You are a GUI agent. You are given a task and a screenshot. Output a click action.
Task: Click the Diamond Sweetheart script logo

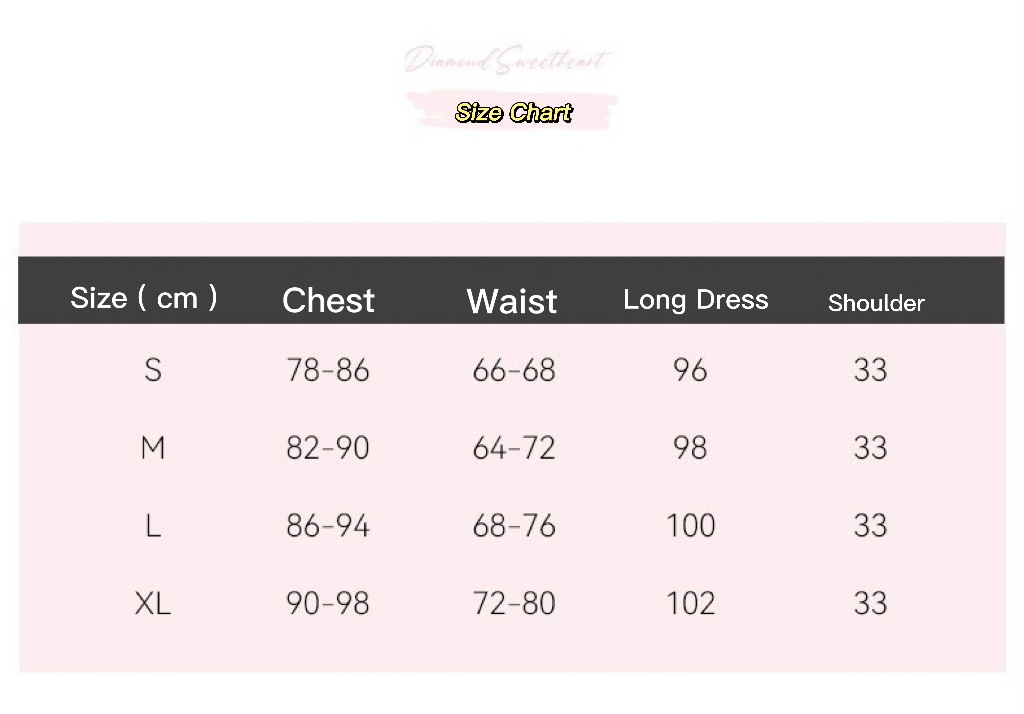coord(506,62)
